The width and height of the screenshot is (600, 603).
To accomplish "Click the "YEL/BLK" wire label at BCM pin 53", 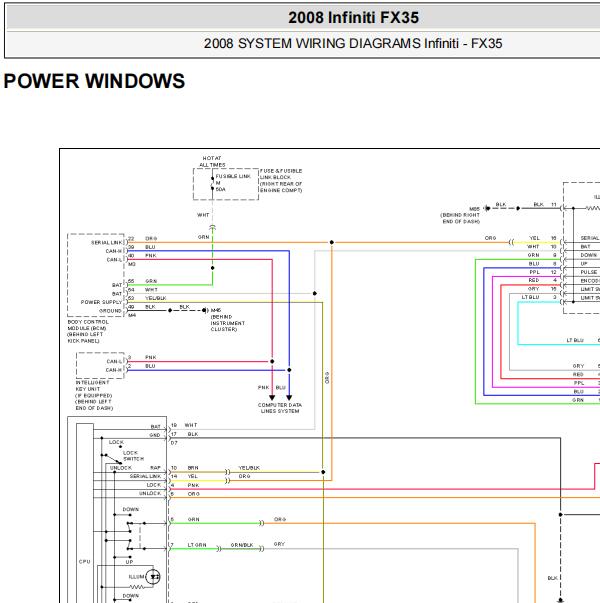I will coord(156,298).
